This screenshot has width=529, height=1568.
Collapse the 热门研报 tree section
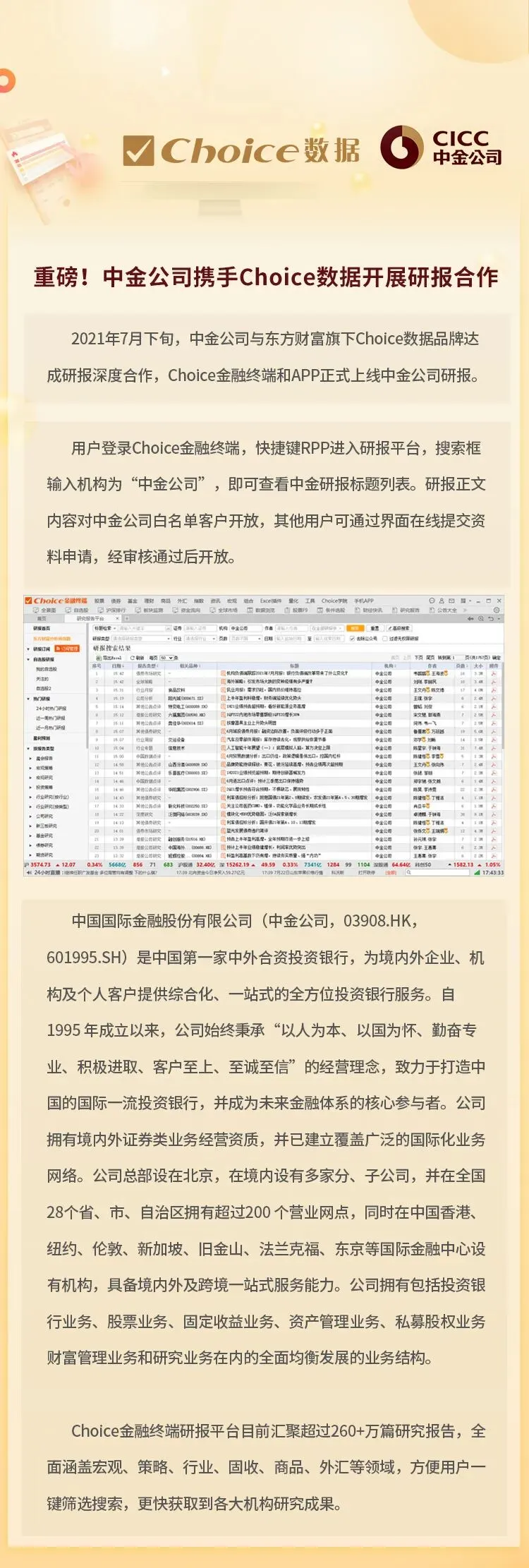28,699
